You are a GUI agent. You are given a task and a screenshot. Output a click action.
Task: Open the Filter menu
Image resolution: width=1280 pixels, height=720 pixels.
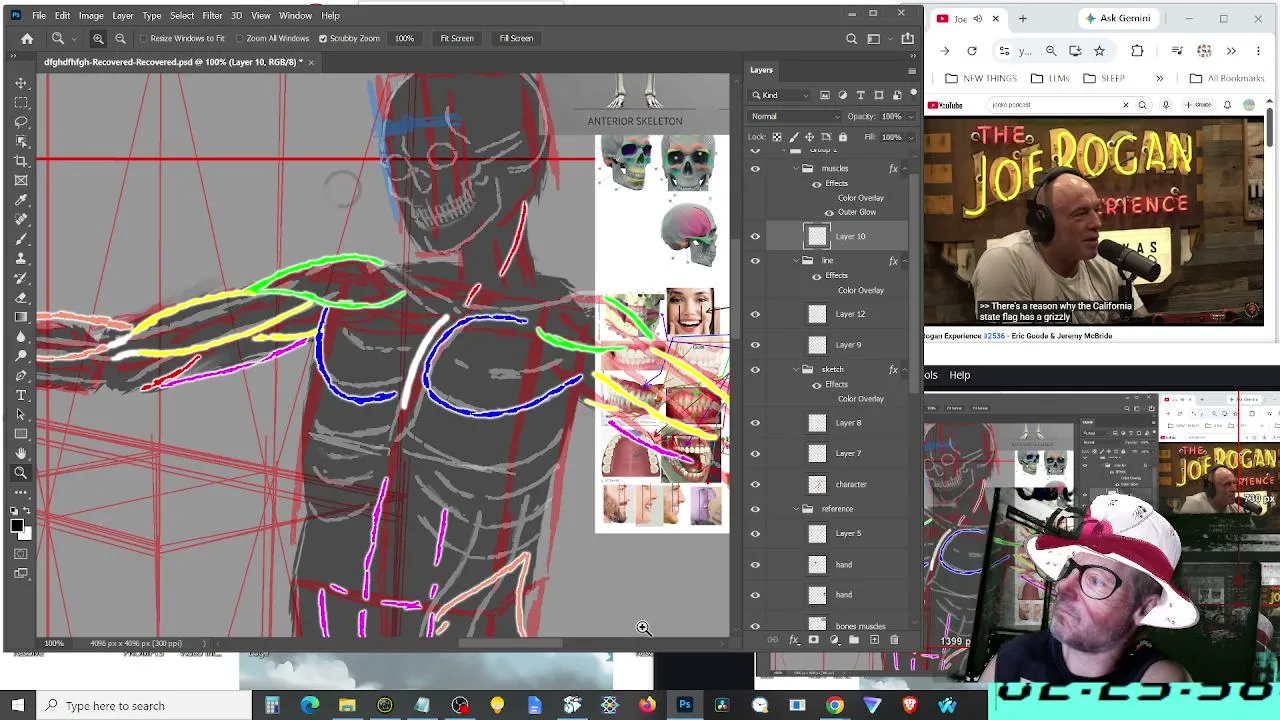(212, 15)
